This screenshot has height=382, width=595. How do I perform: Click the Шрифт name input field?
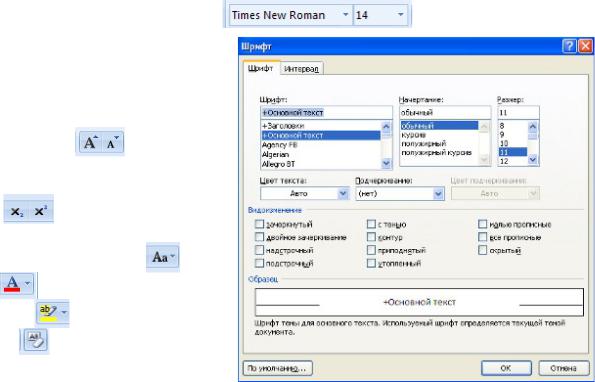pyautogui.click(x=326, y=113)
